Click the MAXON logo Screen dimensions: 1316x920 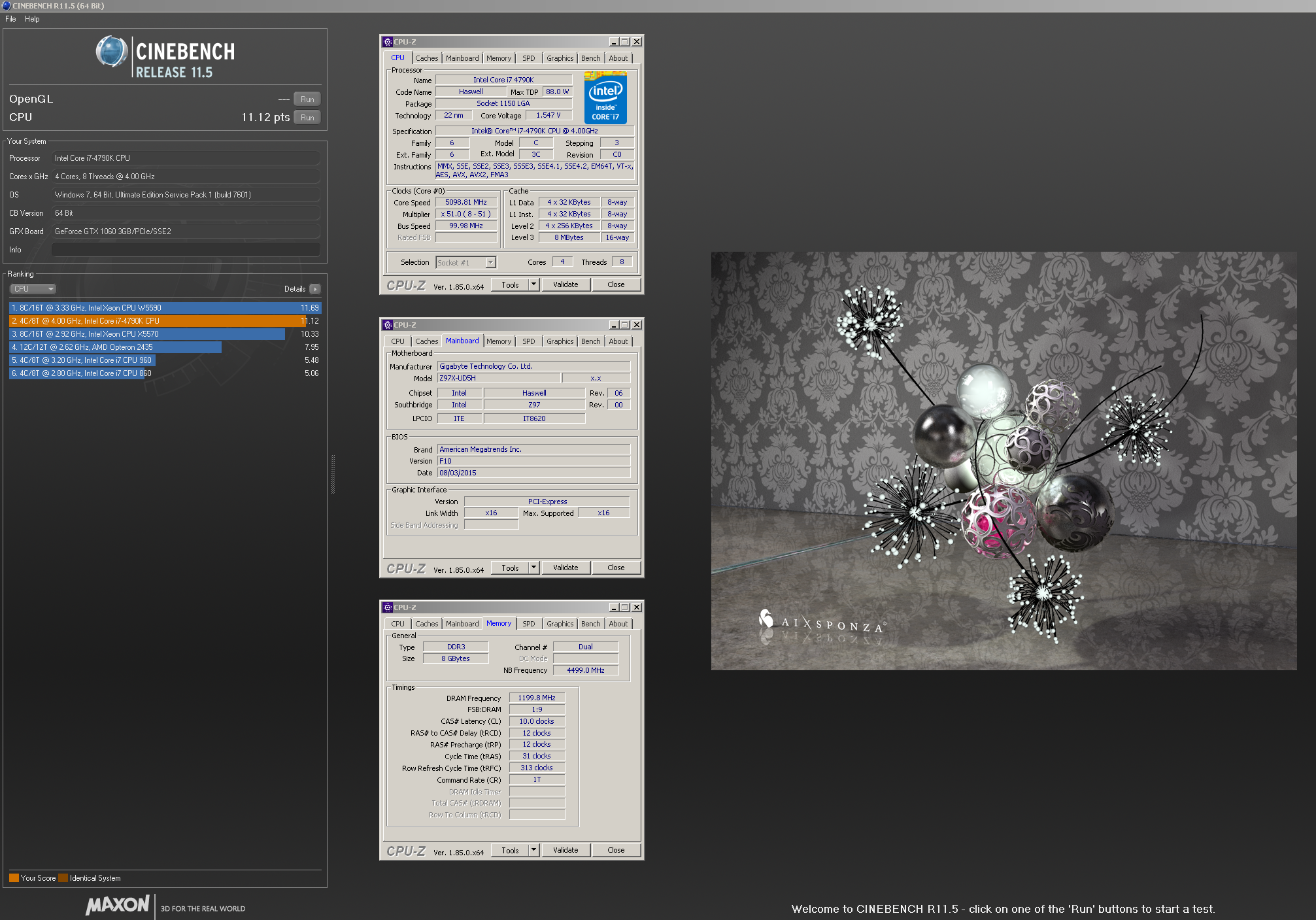point(118,905)
